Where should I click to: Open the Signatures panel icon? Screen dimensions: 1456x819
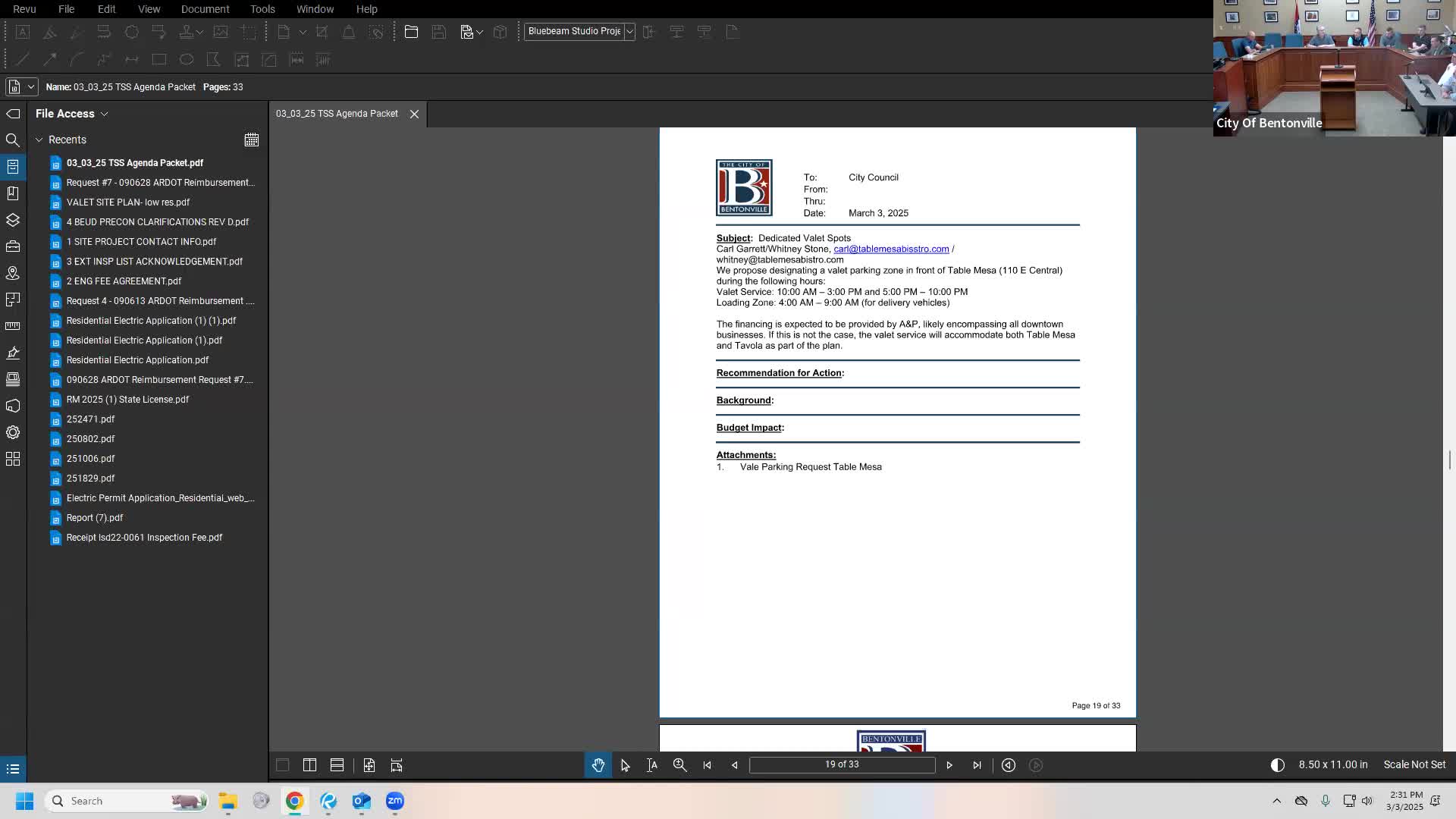tap(13, 353)
